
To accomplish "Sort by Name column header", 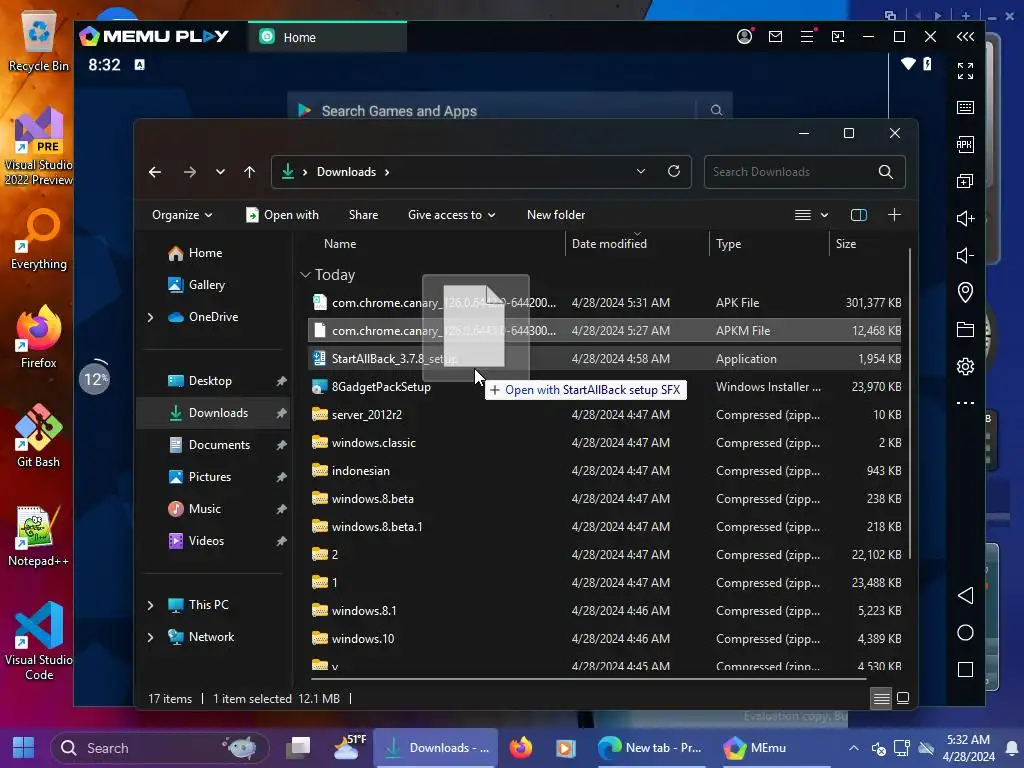I will click(x=434, y=244).
